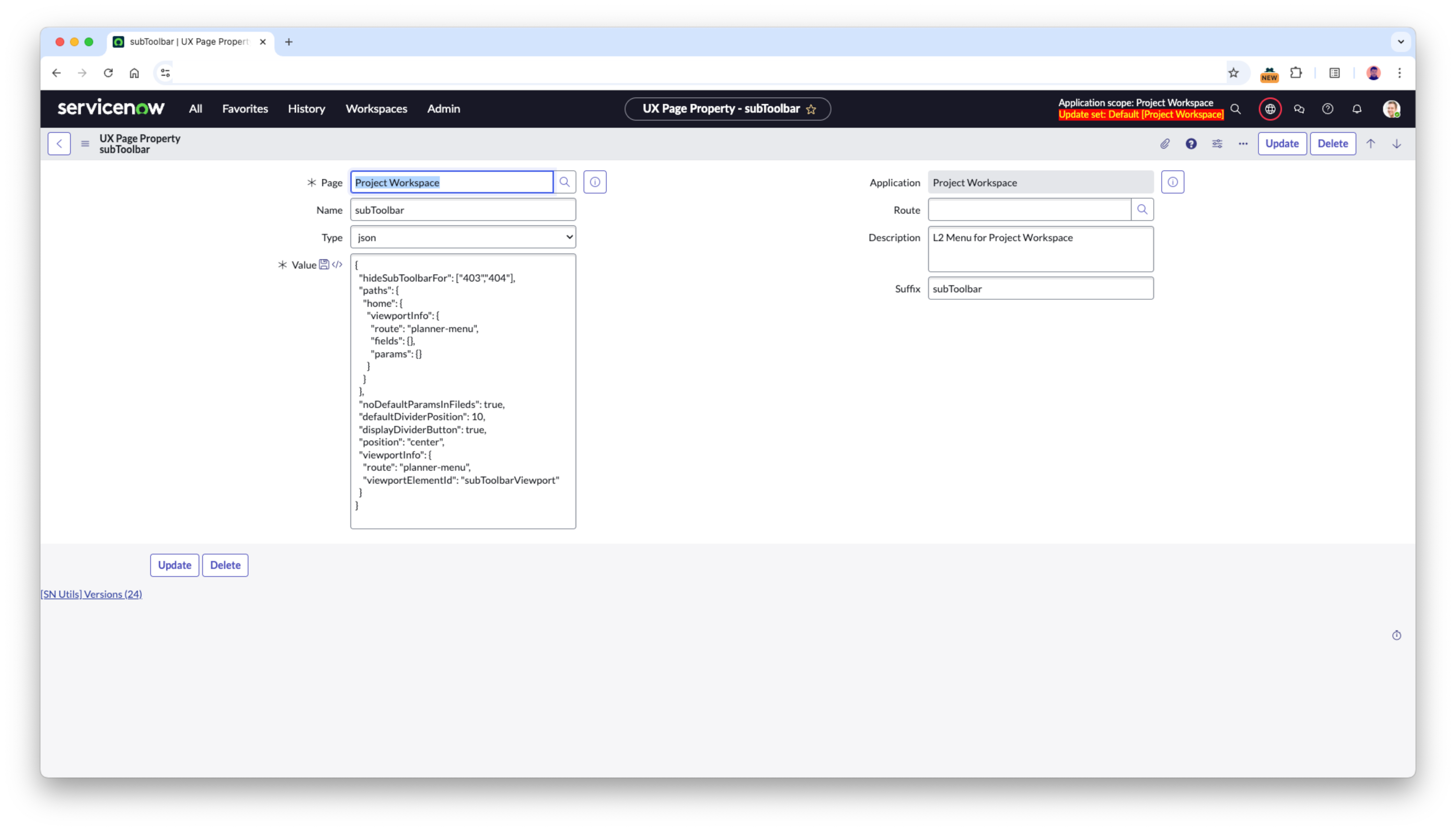The image size is (1456, 831).
Task: Open the form context menu (hamburger)
Action: click(85, 144)
